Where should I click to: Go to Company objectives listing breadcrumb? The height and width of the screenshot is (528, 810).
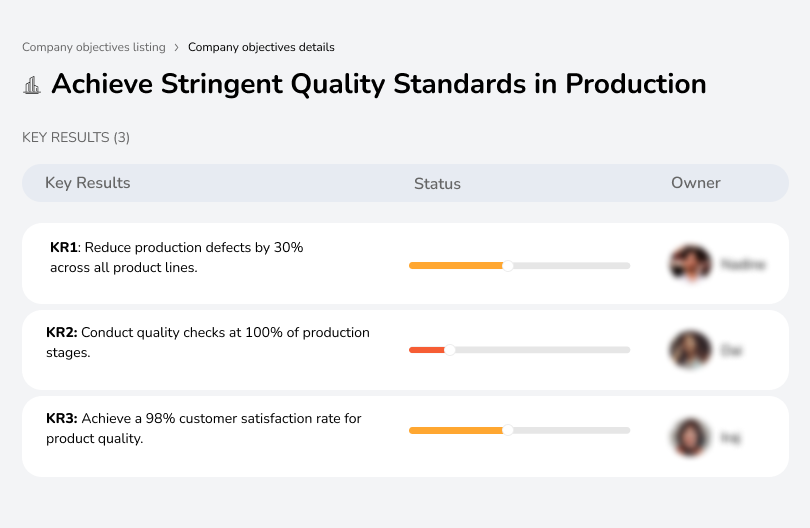click(x=93, y=47)
